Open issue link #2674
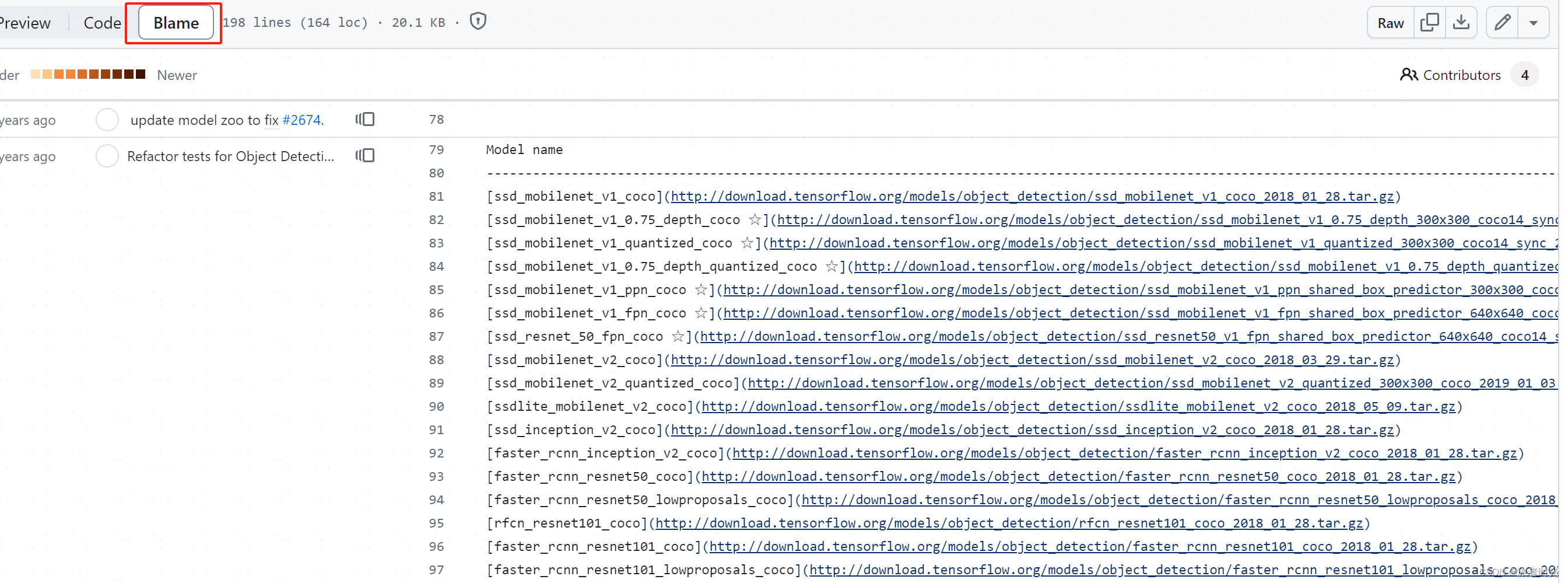This screenshot has width=1568, height=583. [301, 120]
